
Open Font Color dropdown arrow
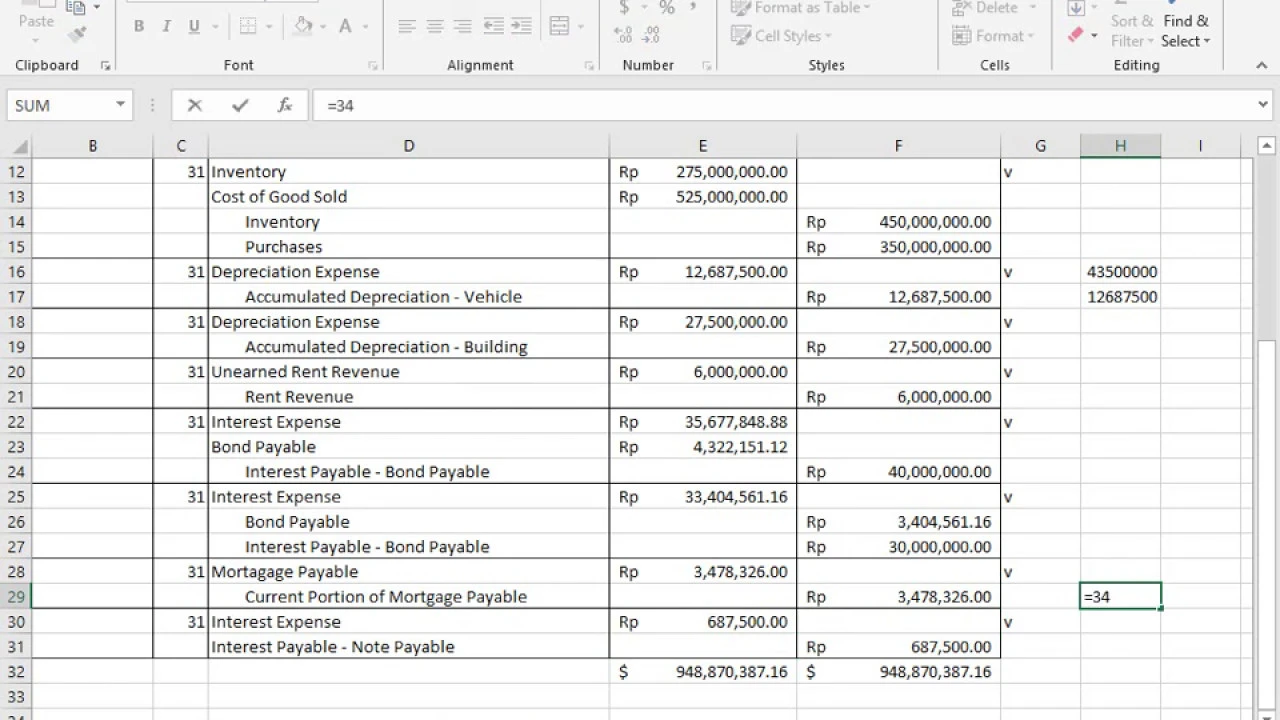[365, 27]
